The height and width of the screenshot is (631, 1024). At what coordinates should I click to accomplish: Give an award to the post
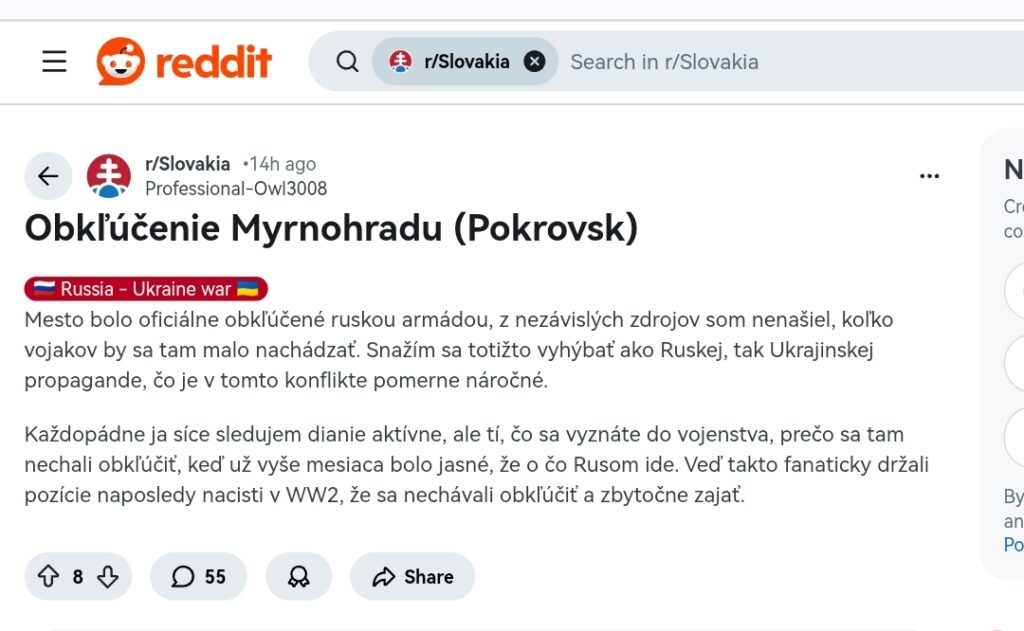click(298, 577)
